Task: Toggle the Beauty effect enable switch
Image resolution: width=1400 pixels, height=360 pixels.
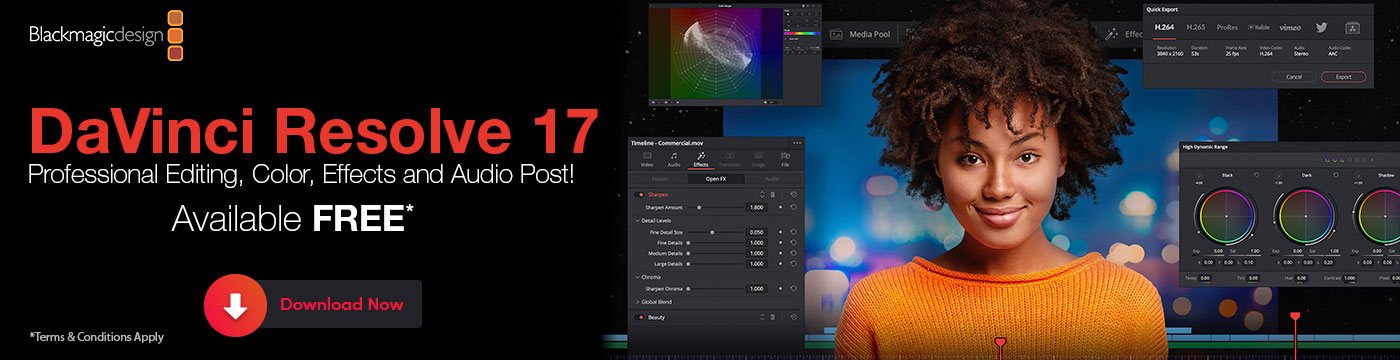Action: tap(639, 317)
